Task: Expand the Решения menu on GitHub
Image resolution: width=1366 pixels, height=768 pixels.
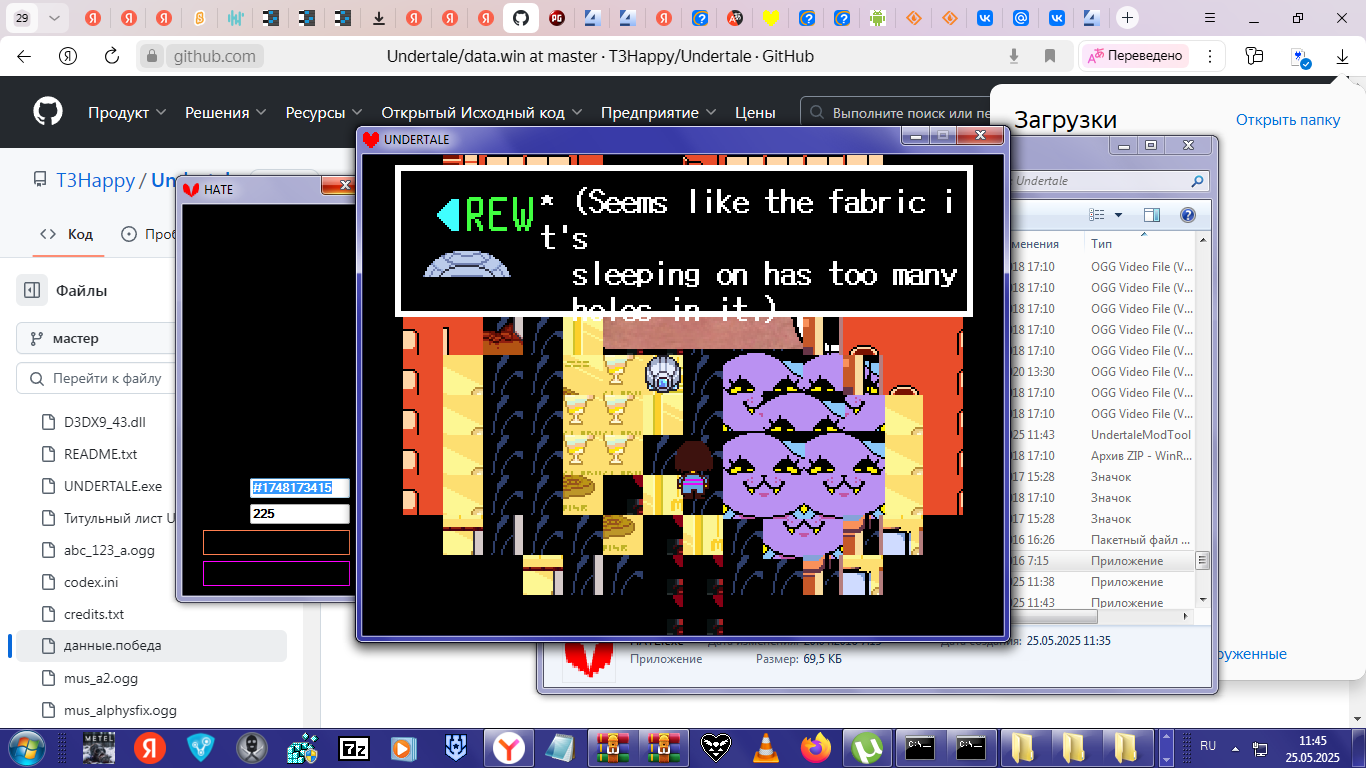Action: [x=226, y=113]
